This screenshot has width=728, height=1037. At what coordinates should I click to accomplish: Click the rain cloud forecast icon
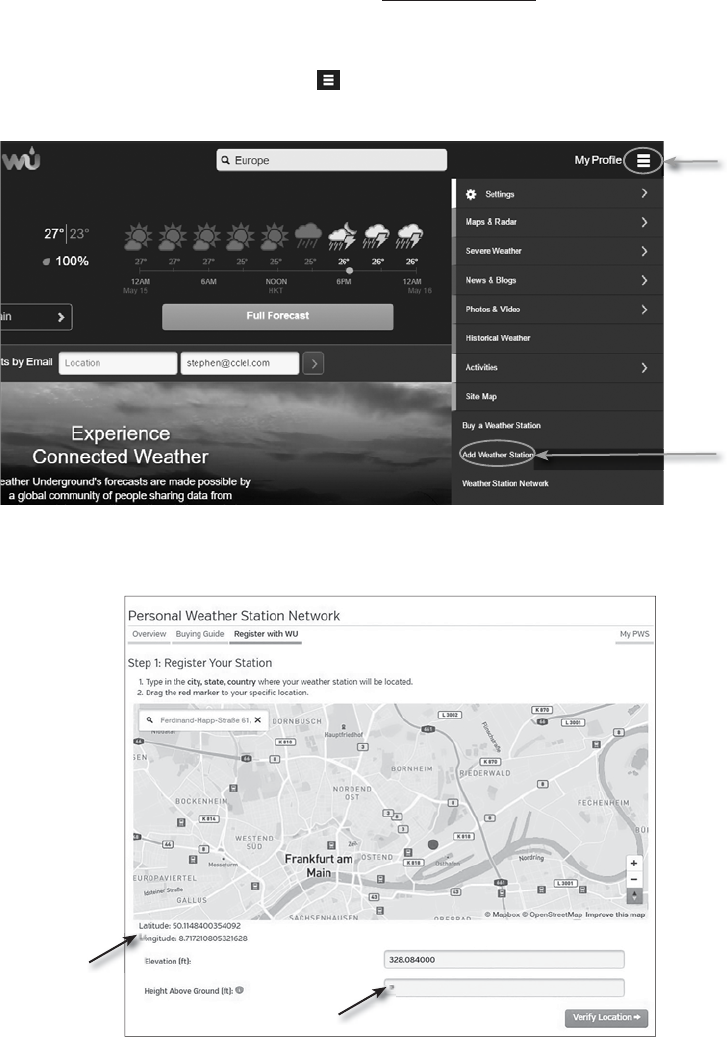308,235
